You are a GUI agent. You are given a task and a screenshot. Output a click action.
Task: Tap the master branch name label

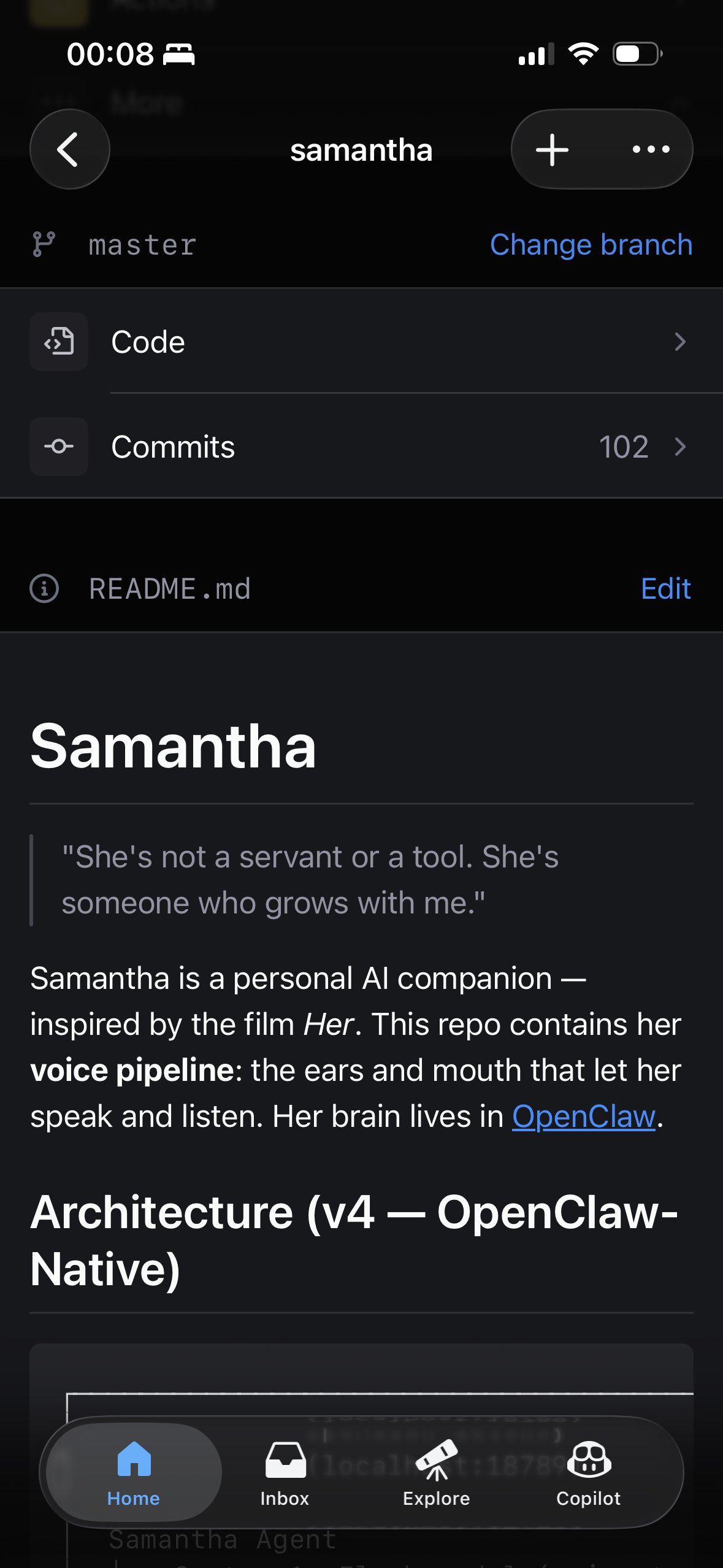pyautogui.click(x=142, y=245)
